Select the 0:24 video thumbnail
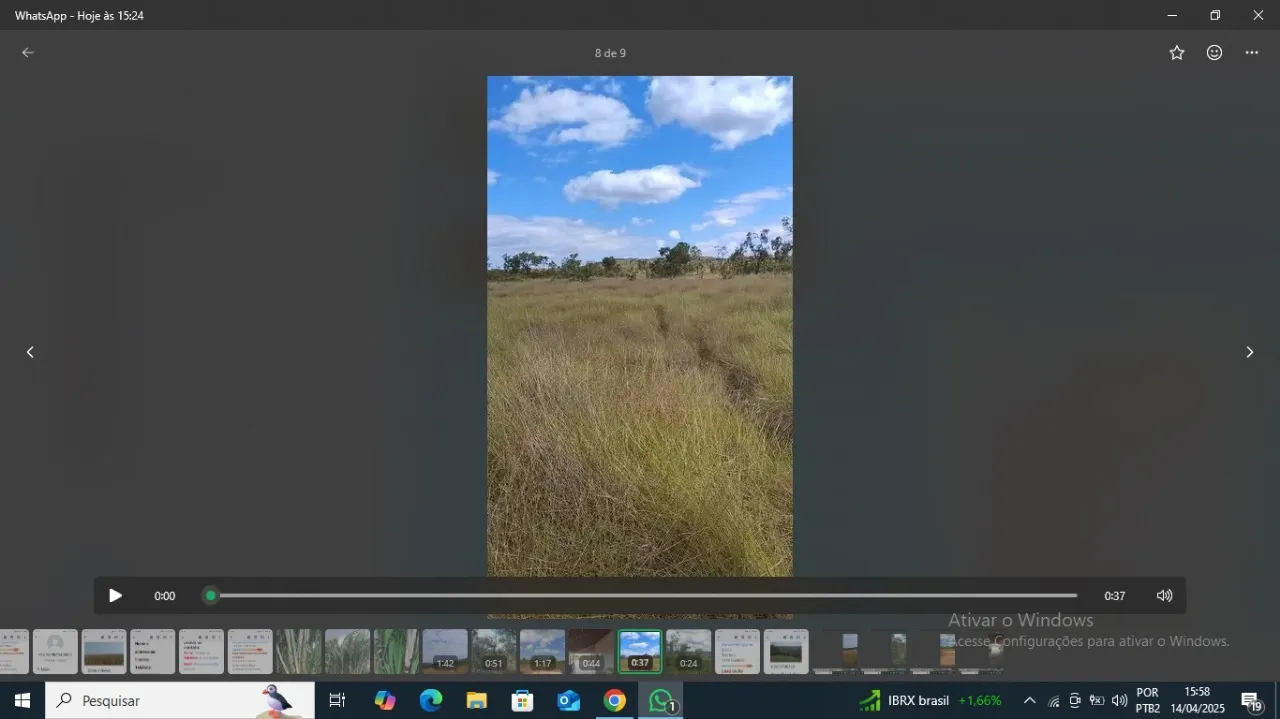1280x719 pixels. tap(689, 651)
